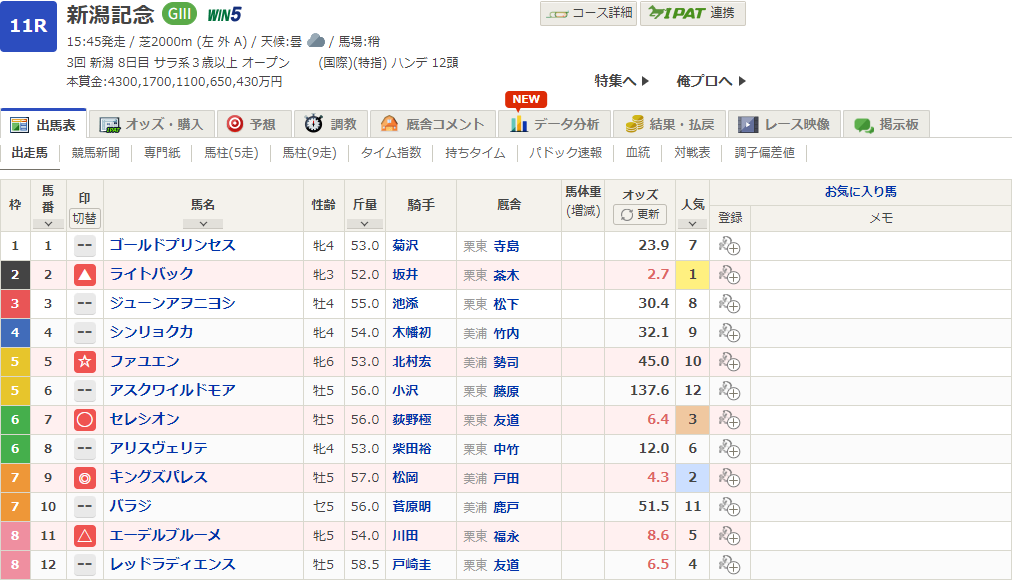
Task: Expand the sort dropdown under 馬名
Action: coord(203,224)
